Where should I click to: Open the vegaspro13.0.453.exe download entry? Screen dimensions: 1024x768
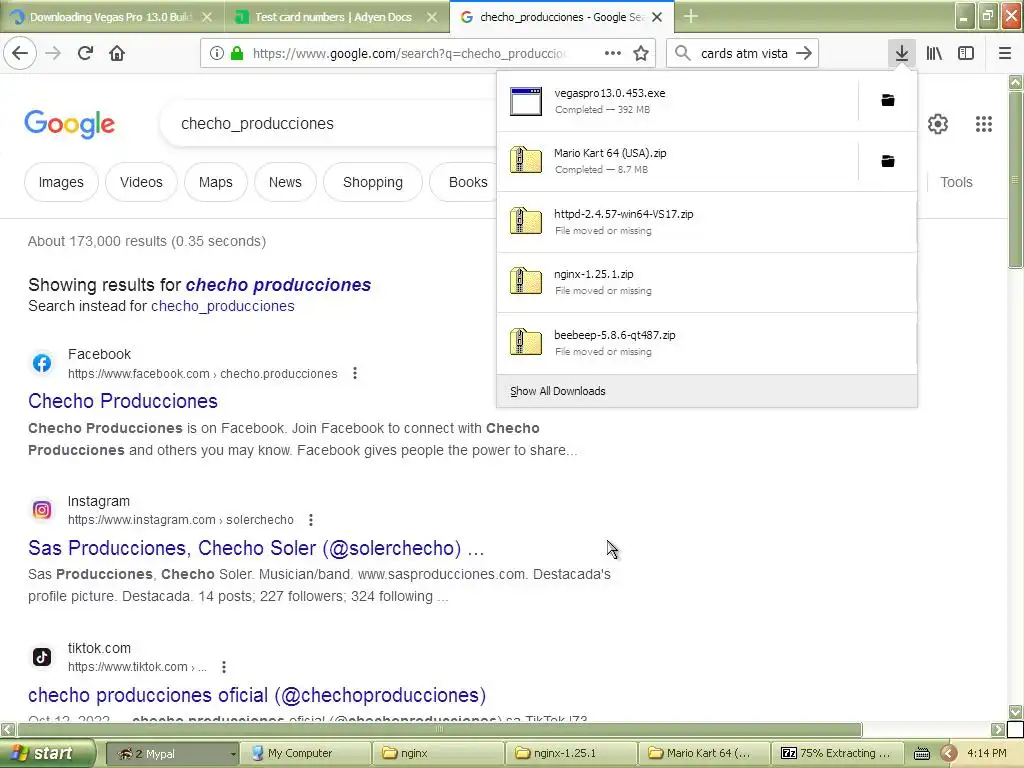[x=677, y=101]
